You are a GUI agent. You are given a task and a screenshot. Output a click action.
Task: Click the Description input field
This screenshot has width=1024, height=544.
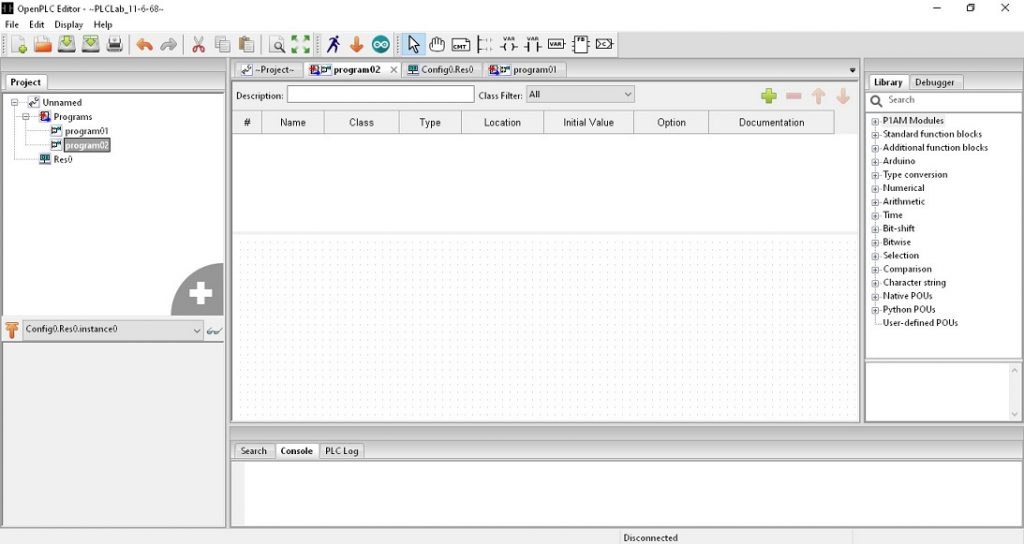[x=381, y=95]
